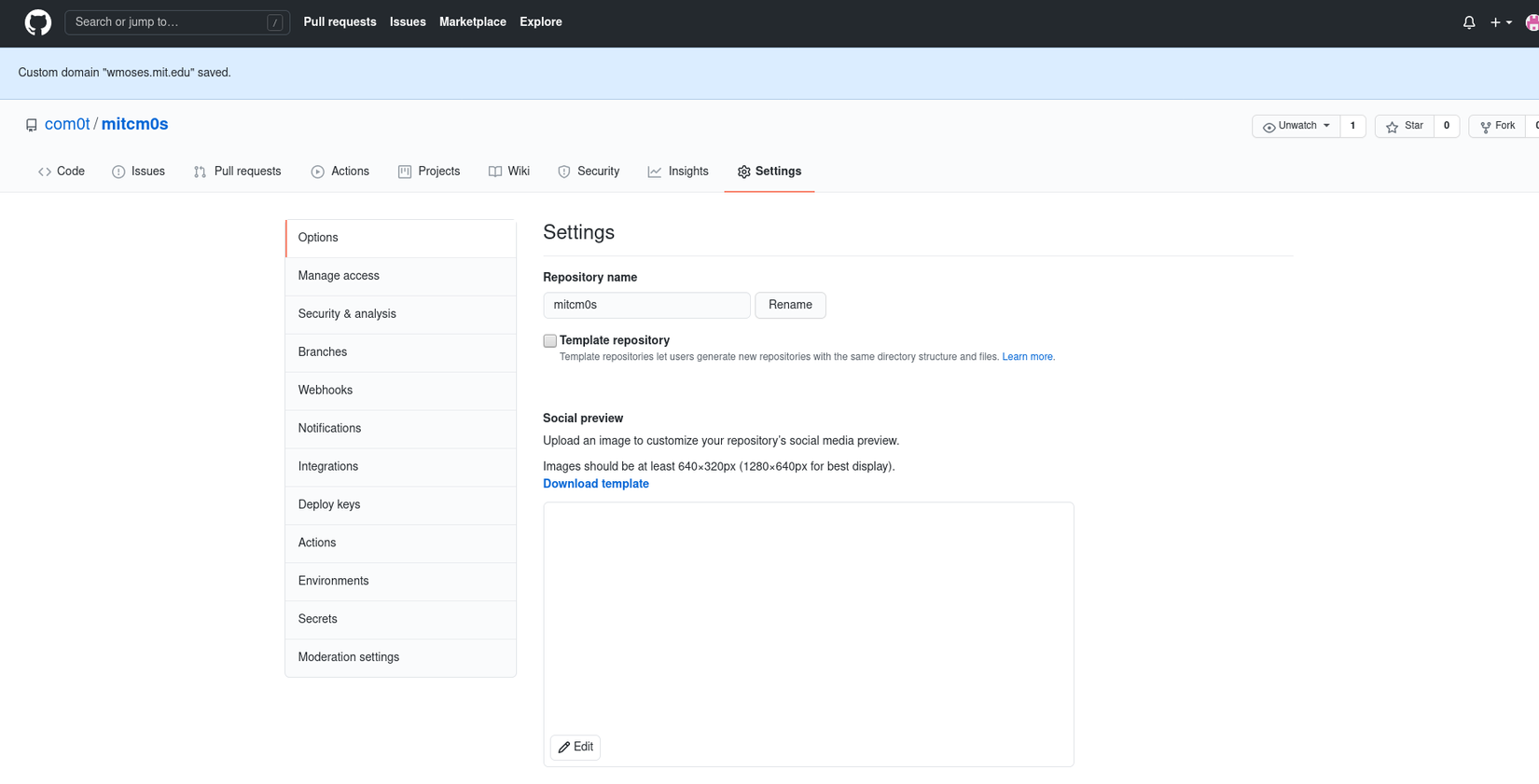Click the slash shortcut icon in search box
1539x784 pixels.
[275, 22]
